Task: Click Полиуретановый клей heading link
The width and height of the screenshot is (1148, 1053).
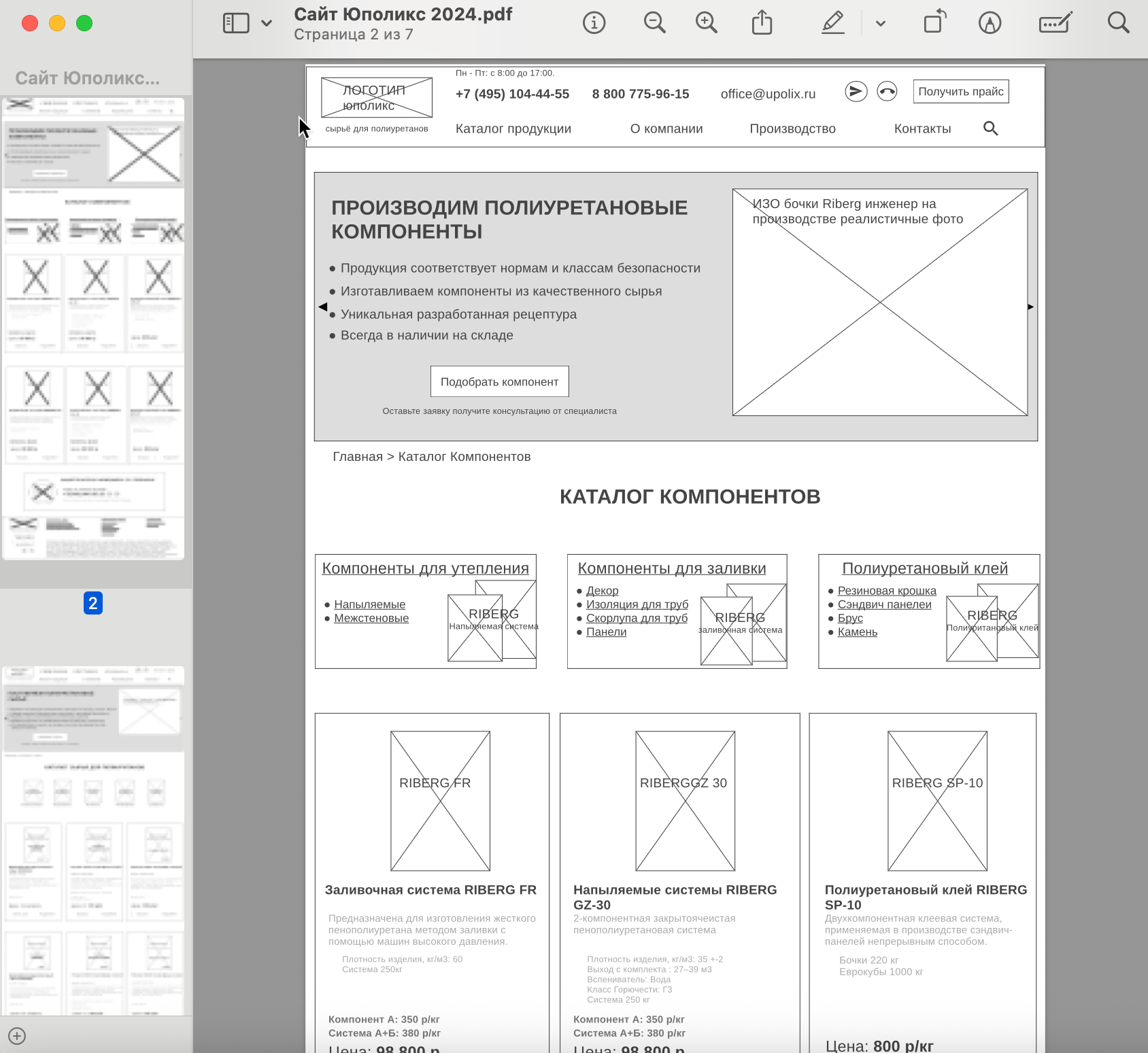Action: pyautogui.click(x=925, y=568)
